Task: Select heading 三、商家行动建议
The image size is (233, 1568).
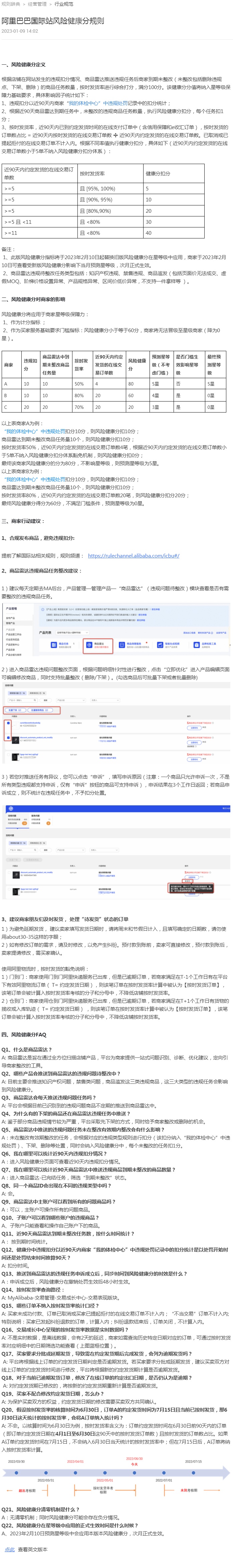Action: [x=23, y=521]
